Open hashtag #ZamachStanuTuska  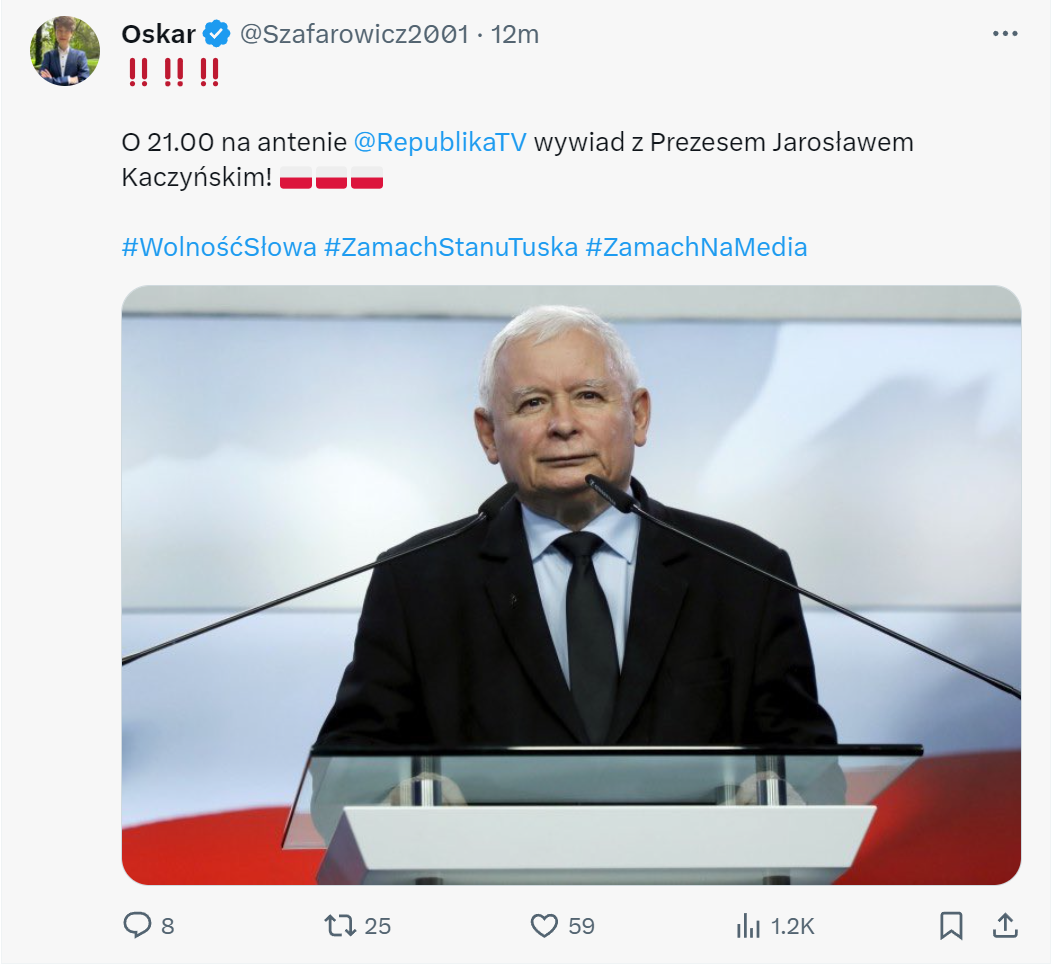coord(451,247)
